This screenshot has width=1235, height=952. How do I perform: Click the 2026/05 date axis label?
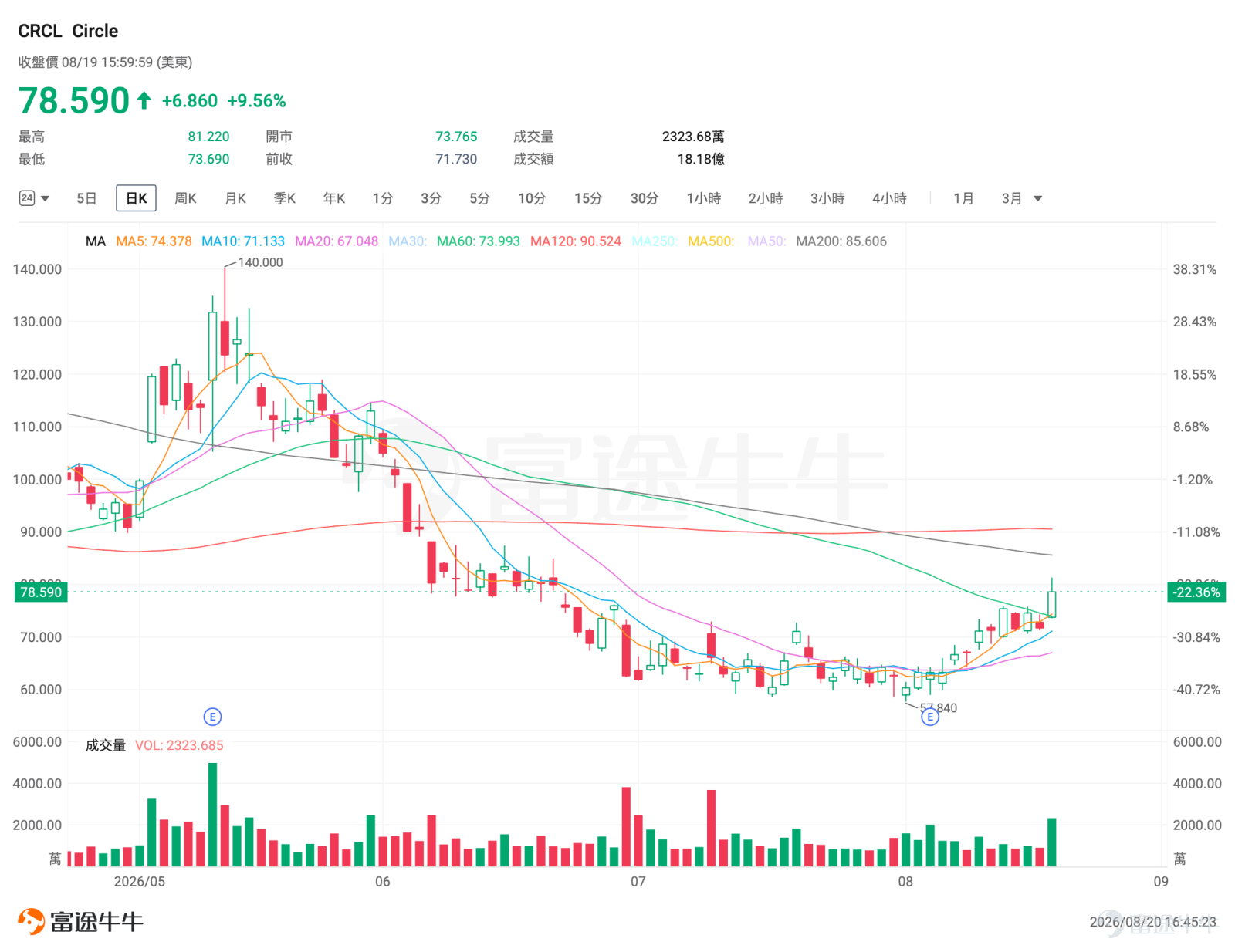pyautogui.click(x=139, y=881)
